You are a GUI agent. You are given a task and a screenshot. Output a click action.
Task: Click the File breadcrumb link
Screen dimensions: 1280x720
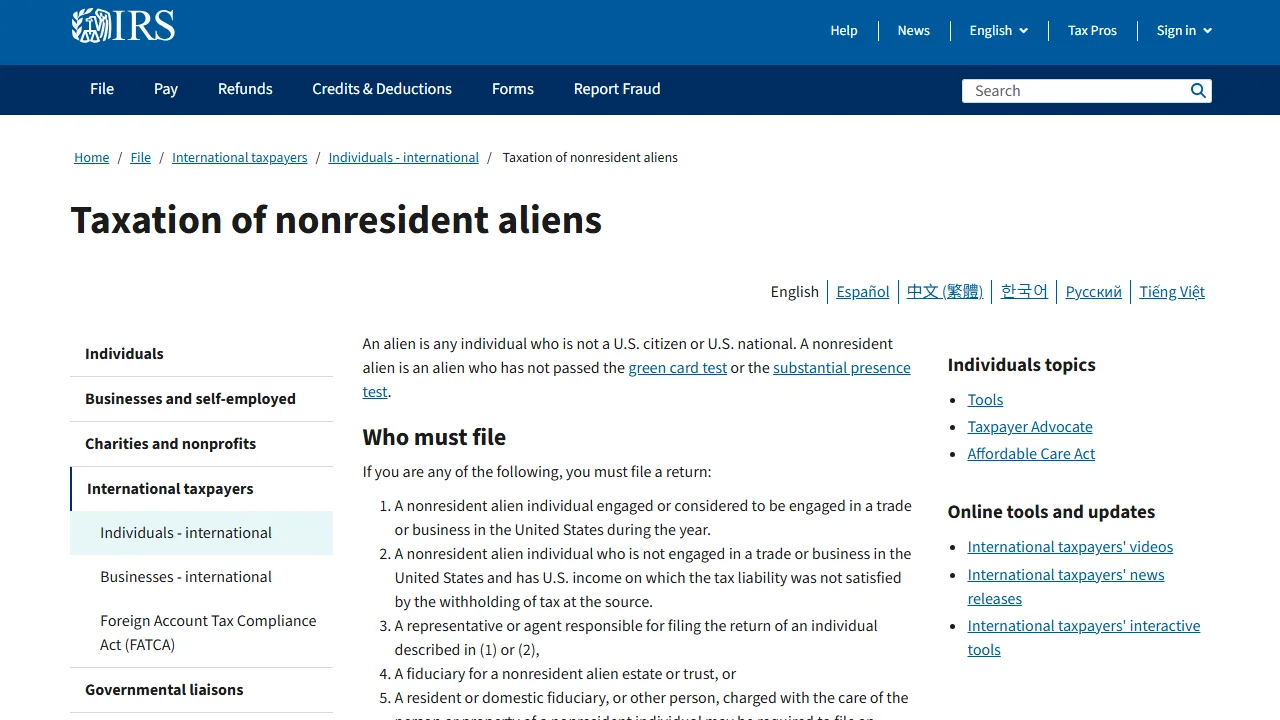click(141, 158)
